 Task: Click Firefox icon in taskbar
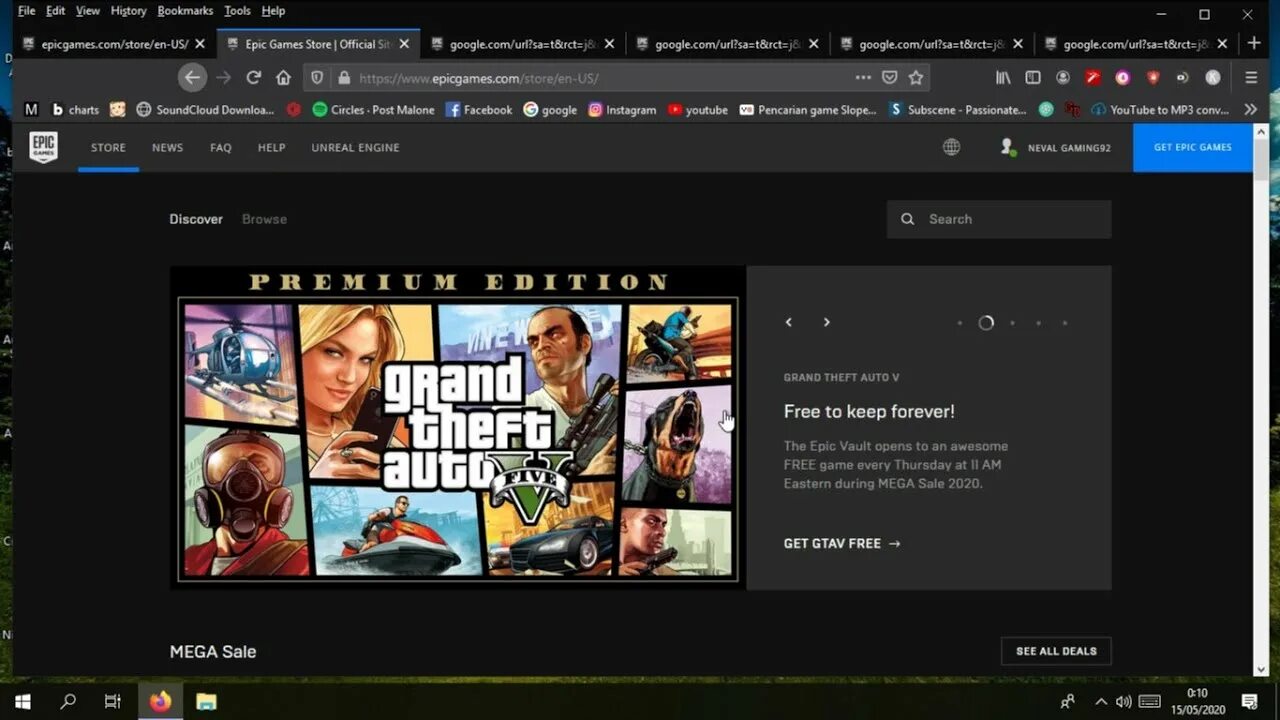(x=160, y=701)
